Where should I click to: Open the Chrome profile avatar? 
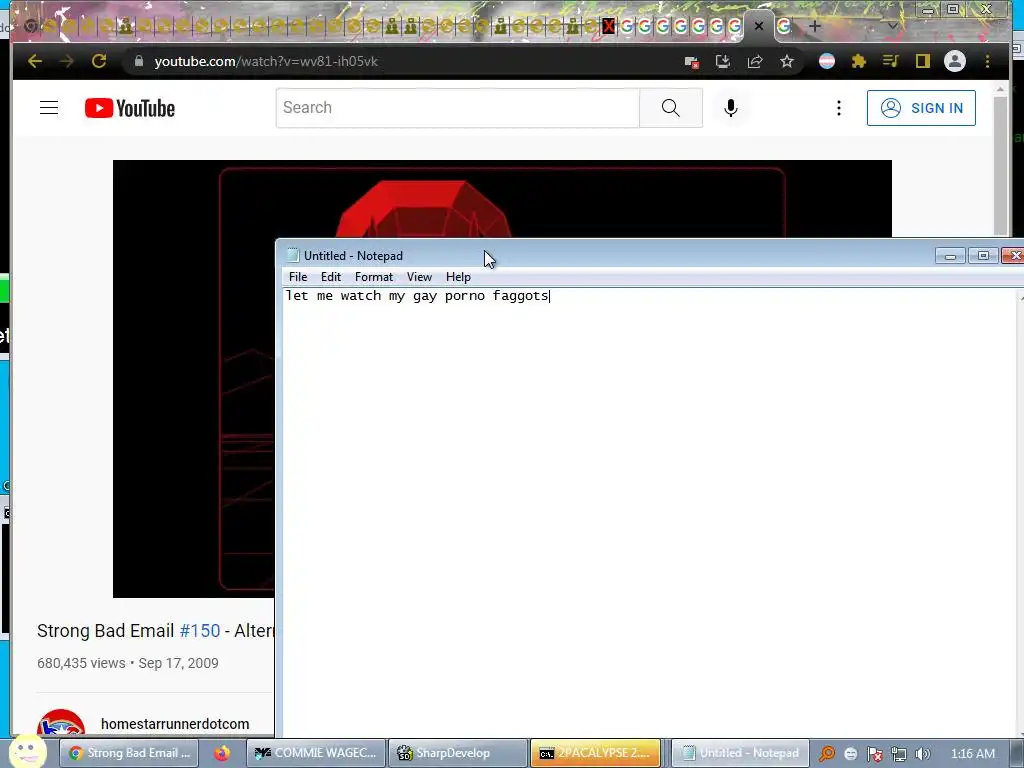[955, 61]
